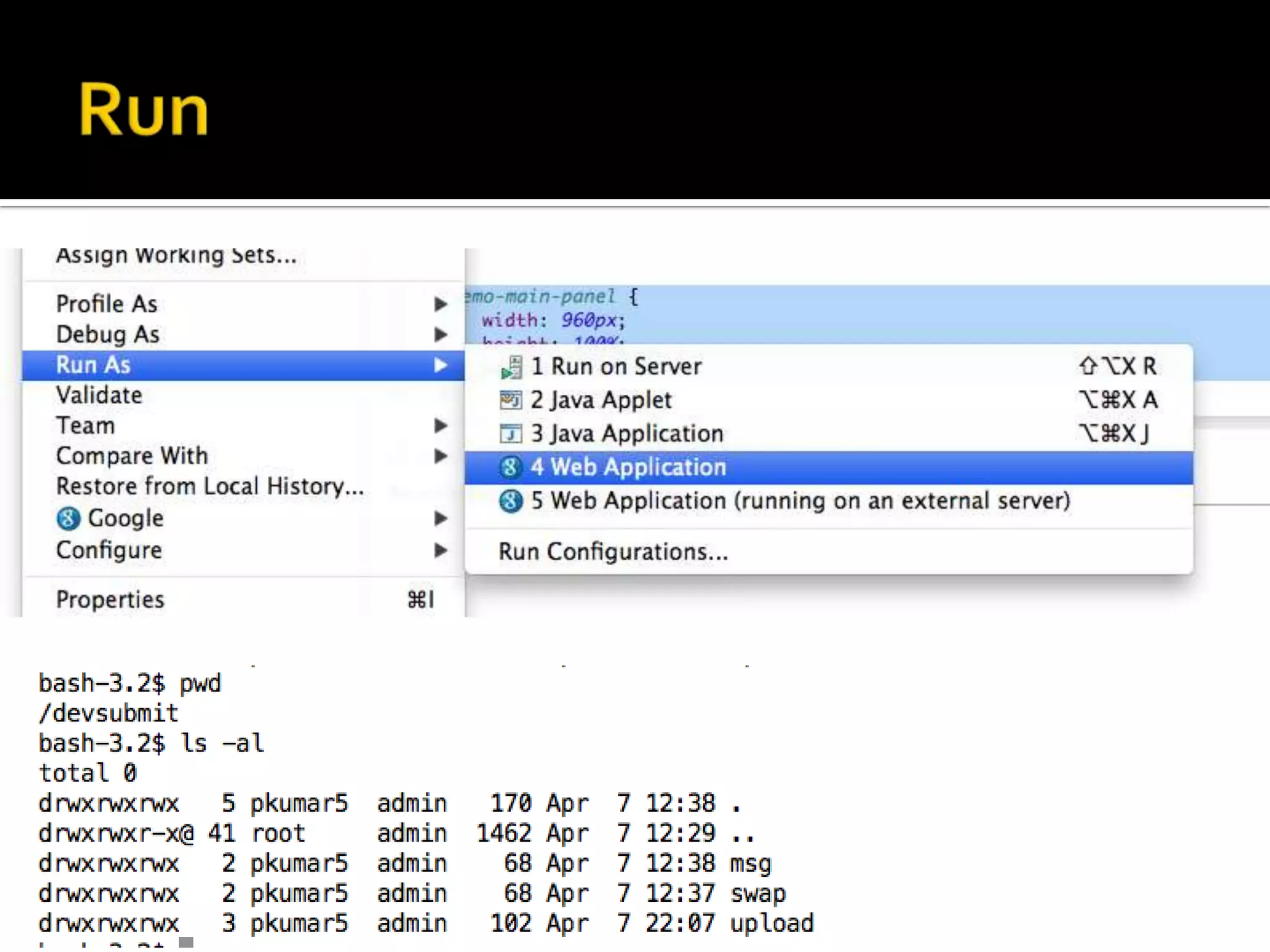Expand the Team submenu arrow
The height and width of the screenshot is (952, 1270).
440,426
